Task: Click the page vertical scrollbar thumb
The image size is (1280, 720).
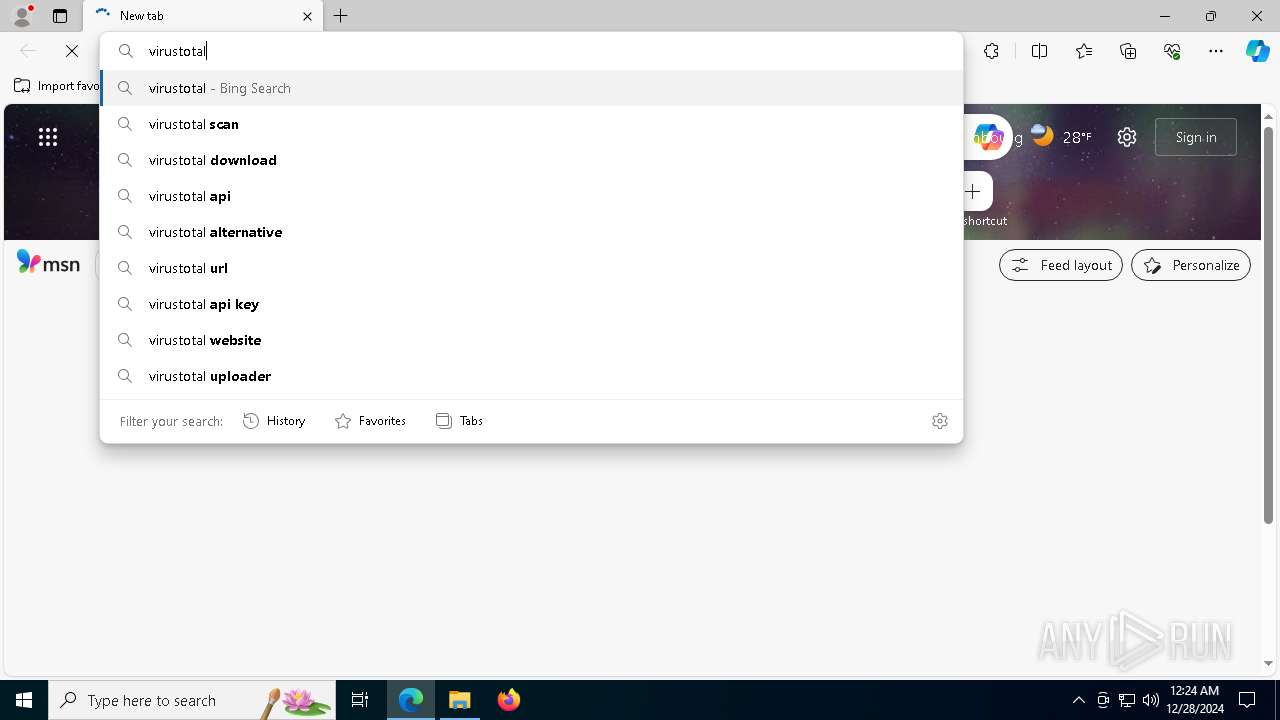Action: (x=1269, y=325)
